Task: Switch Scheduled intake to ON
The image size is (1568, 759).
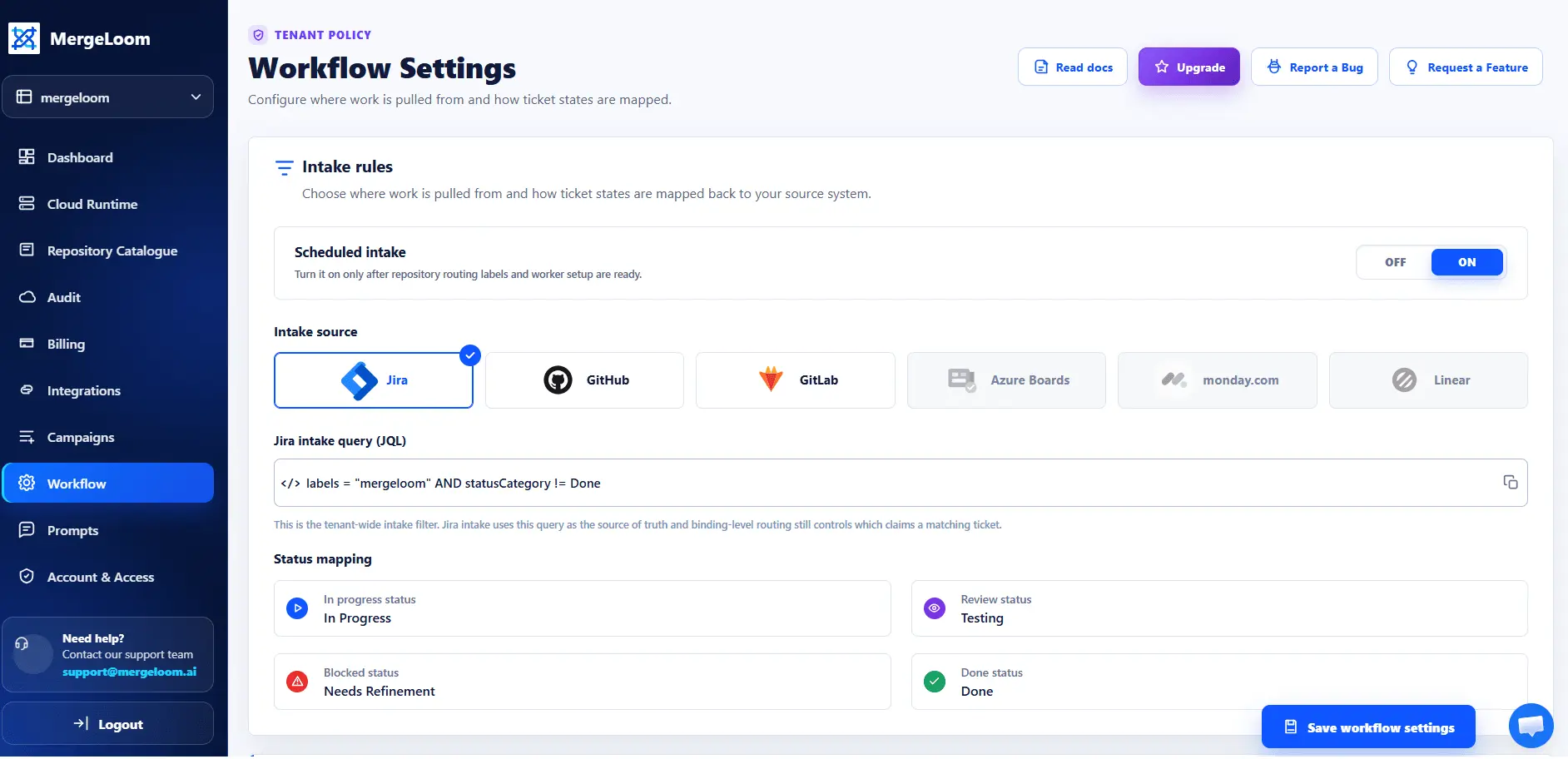Action: click(1467, 262)
